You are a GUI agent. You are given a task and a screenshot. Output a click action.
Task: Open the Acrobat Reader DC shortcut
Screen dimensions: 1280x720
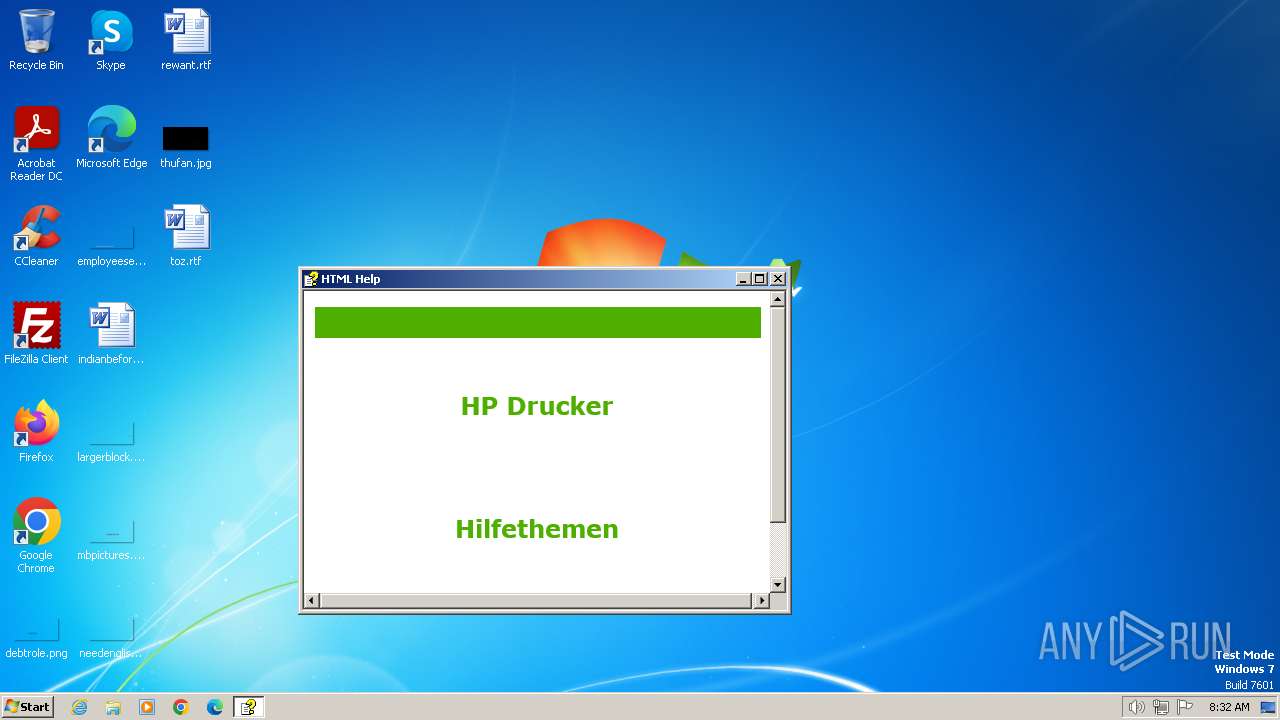coord(36,143)
